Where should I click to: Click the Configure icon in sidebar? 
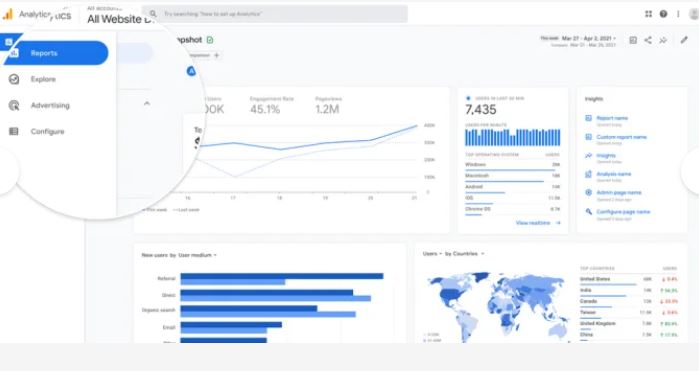(14, 131)
